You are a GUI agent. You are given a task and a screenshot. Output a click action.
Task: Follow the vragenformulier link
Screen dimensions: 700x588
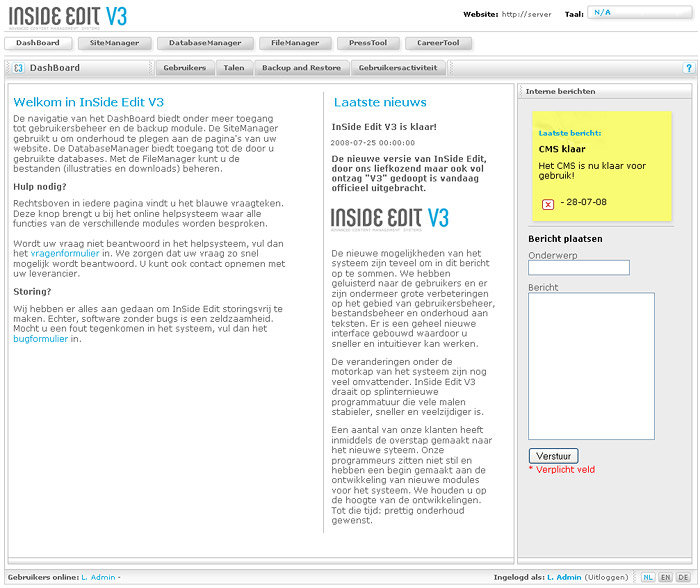(57, 254)
